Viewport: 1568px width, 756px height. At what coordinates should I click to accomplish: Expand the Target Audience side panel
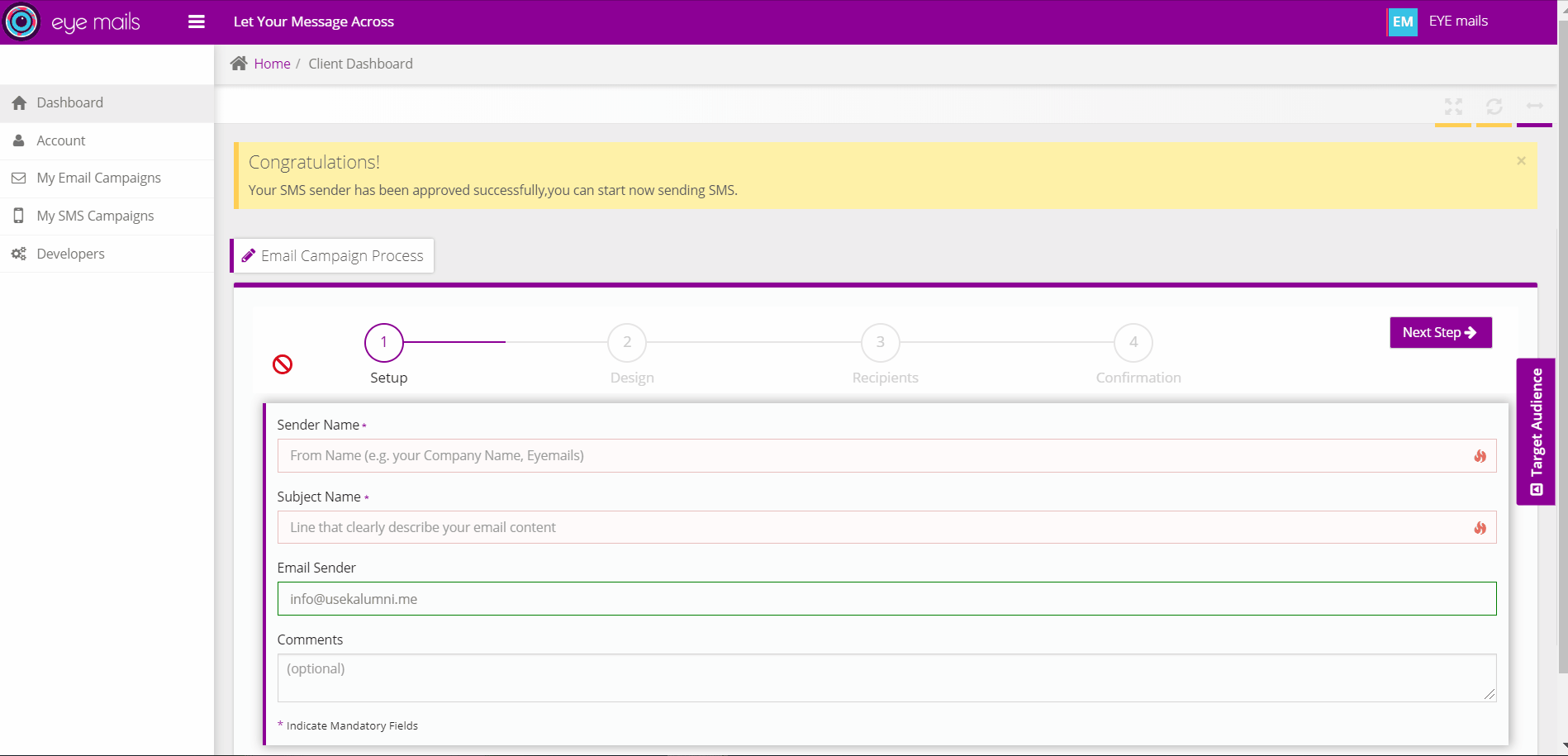1536,431
